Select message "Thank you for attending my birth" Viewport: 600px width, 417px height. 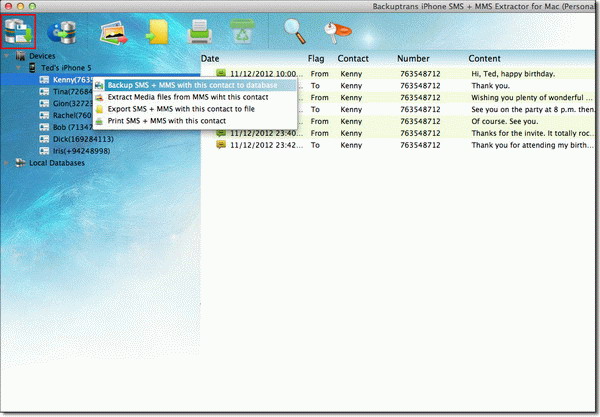[x=532, y=145]
